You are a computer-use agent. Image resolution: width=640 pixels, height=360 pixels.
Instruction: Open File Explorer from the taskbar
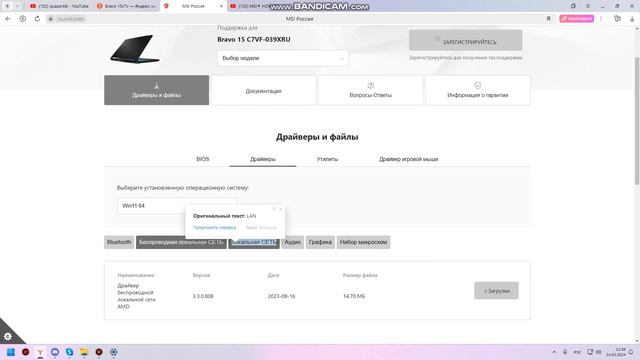click(x=84, y=352)
